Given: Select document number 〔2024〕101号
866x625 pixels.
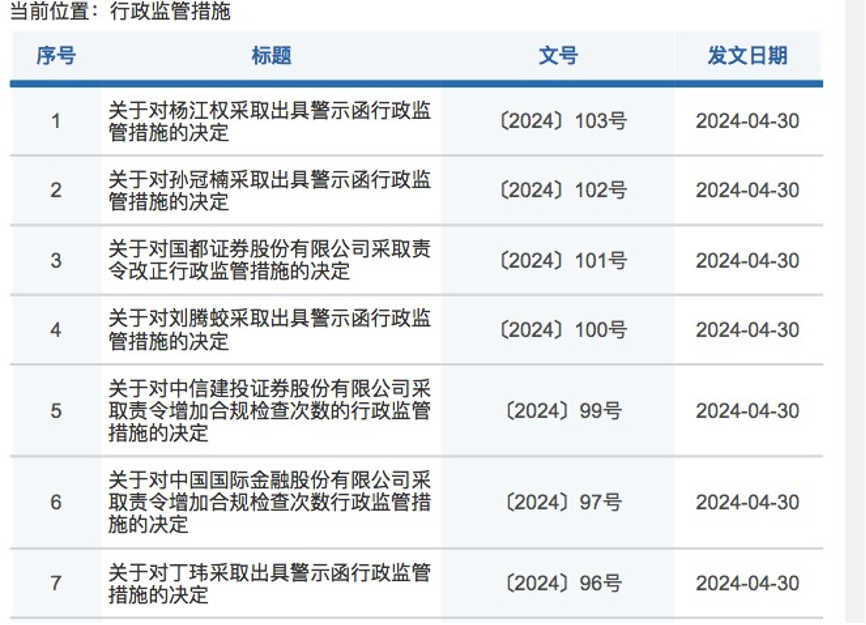Looking at the screenshot, I should (x=563, y=261).
